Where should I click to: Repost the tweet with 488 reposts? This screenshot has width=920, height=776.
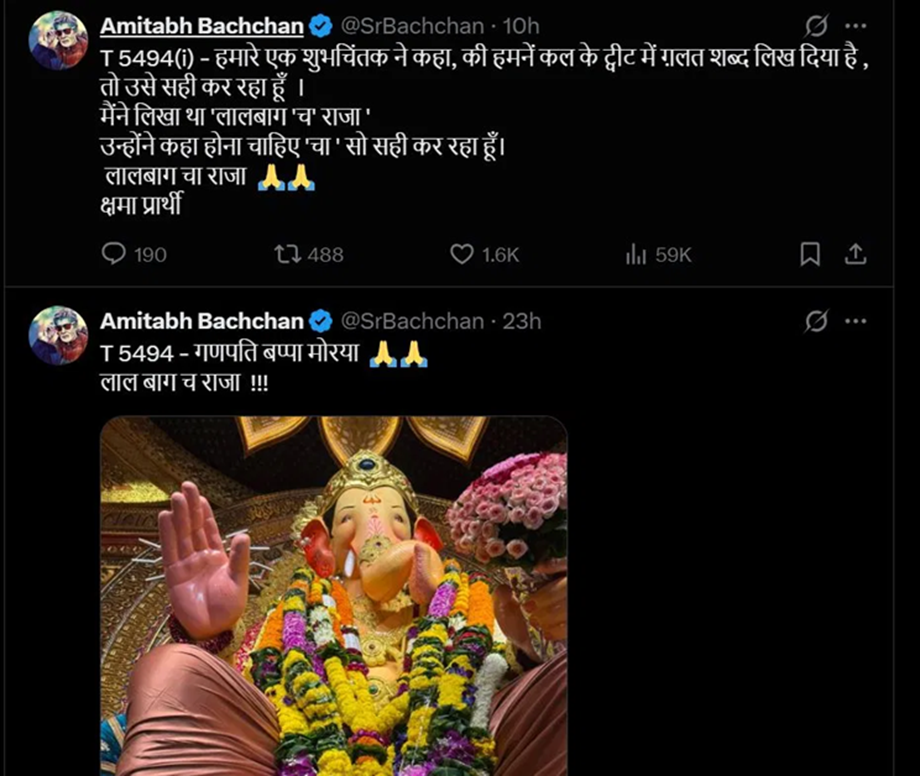287,255
